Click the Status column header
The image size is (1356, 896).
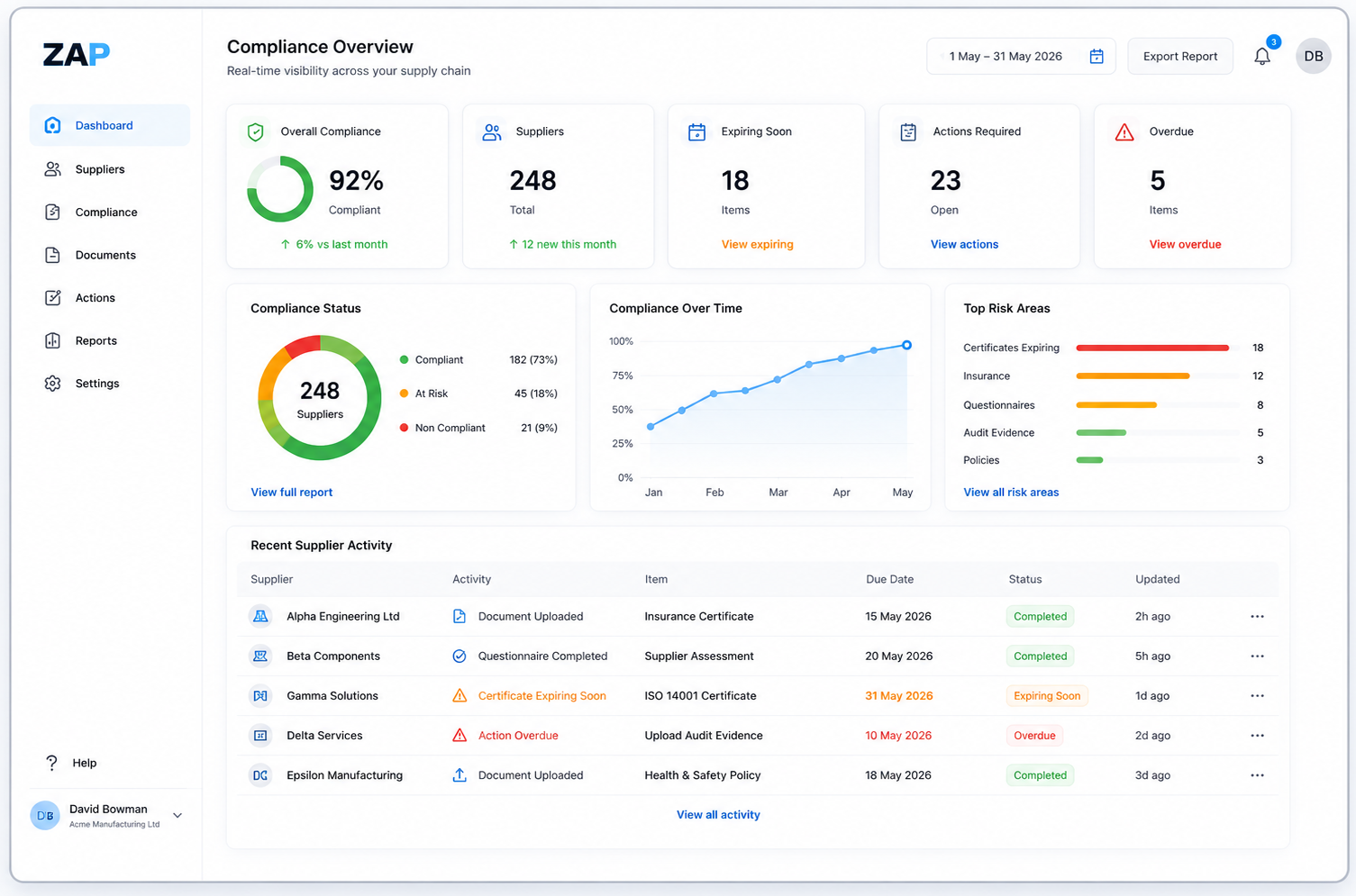(1025, 579)
